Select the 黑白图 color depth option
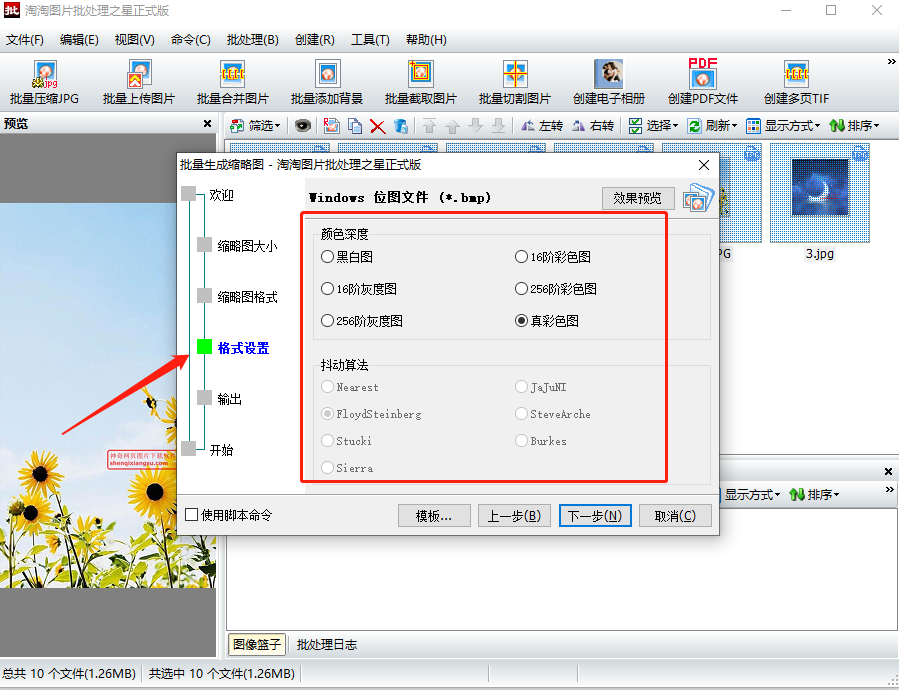The image size is (899, 690). pyautogui.click(x=347, y=257)
